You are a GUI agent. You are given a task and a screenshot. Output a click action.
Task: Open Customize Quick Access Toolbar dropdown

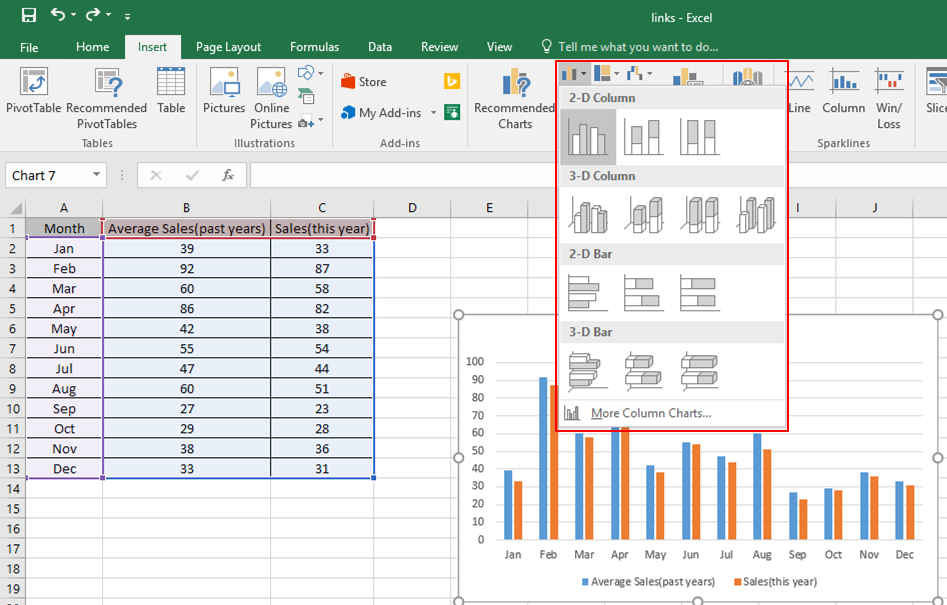[x=127, y=17]
